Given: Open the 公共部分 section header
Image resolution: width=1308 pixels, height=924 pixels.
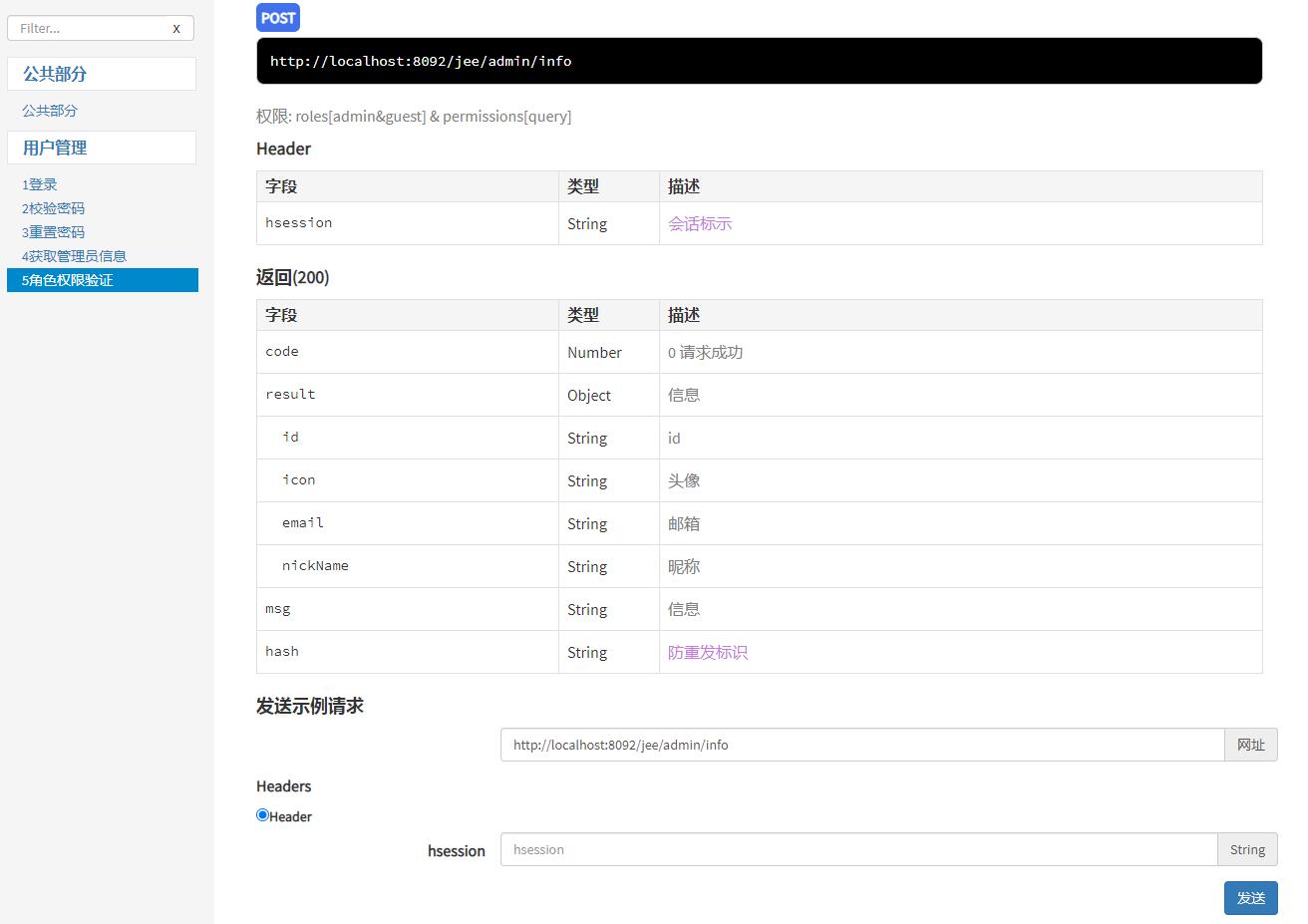Looking at the screenshot, I should coord(102,74).
